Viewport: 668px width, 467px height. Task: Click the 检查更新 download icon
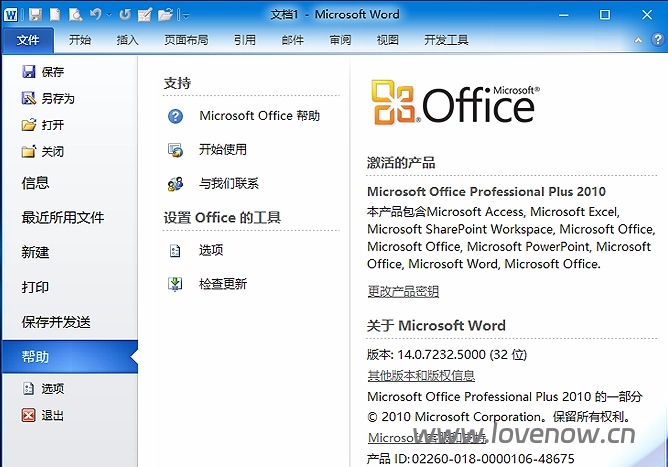pyautogui.click(x=175, y=284)
